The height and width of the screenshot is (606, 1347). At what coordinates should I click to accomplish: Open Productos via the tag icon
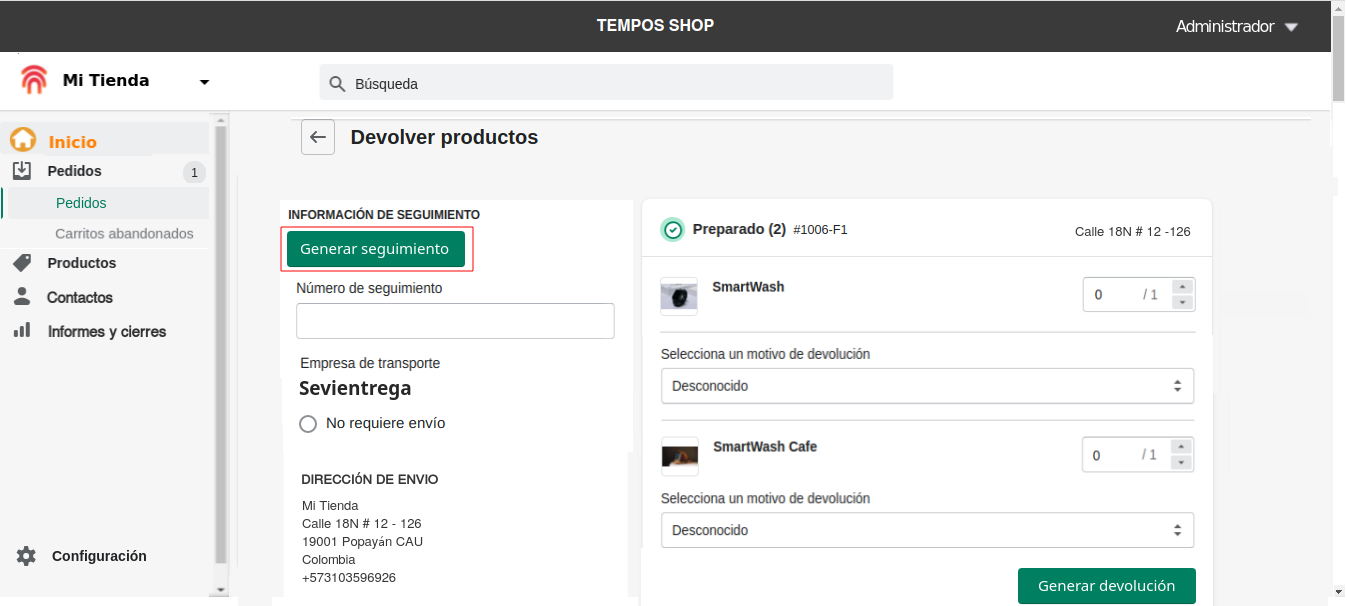point(22,263)
